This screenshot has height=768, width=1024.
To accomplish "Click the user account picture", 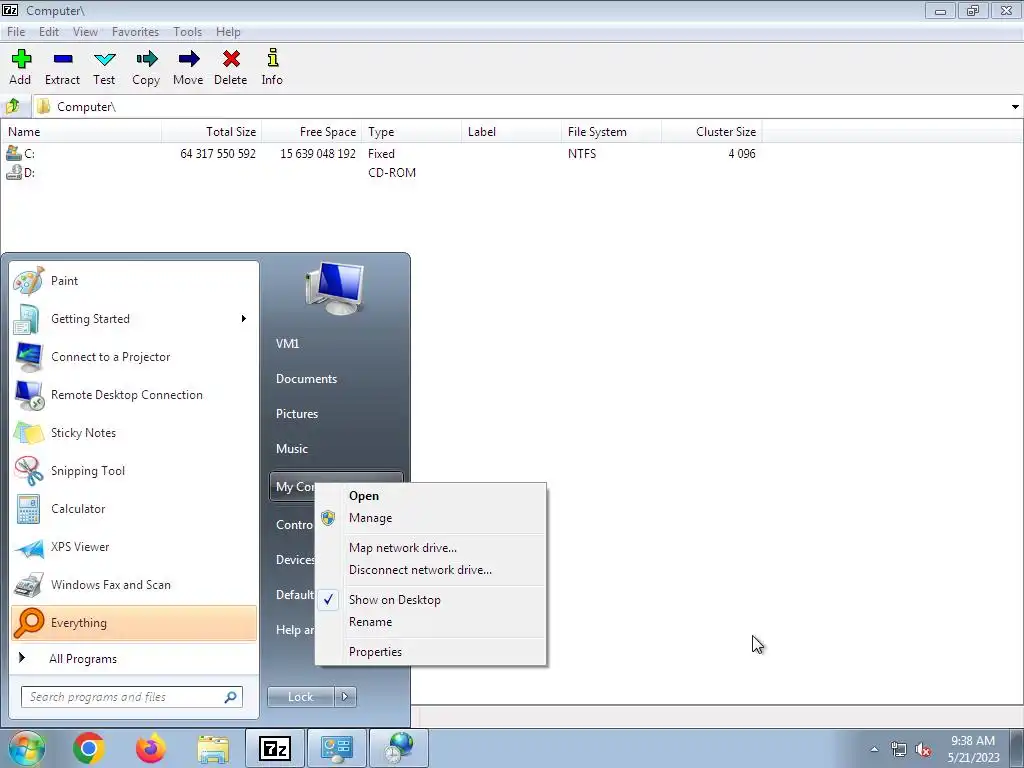I will [x=335, y=288].
